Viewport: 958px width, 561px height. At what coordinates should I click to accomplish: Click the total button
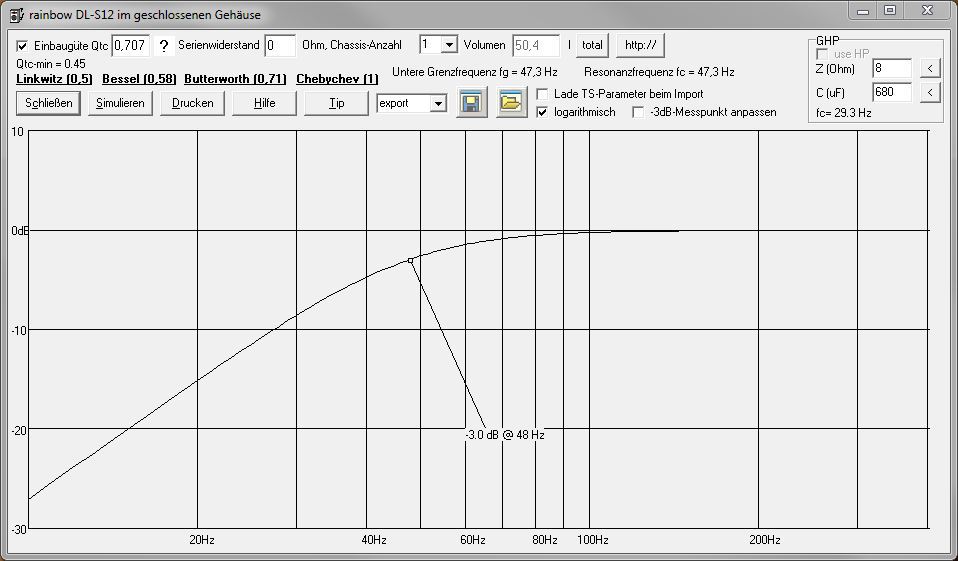(x=592, y=45)
